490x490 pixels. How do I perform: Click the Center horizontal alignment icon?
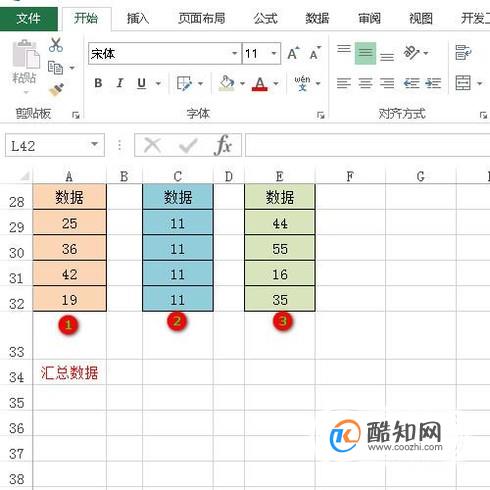[x=365, y=83]
